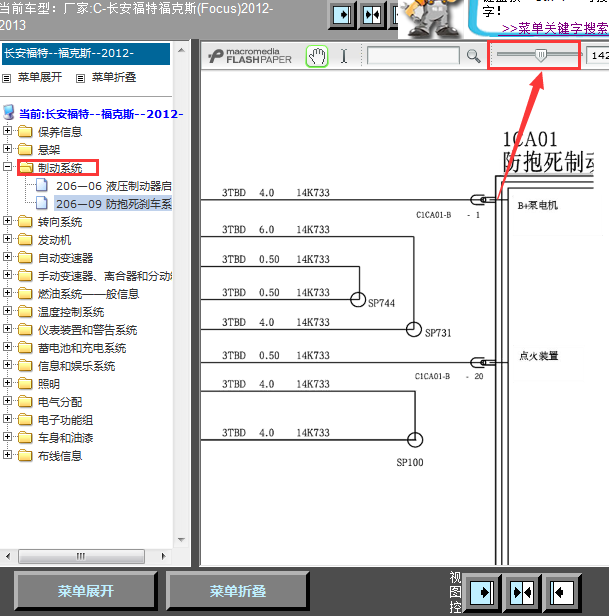
Task: Click the 制动系统 folder label
Action: [x=60, y=168]
